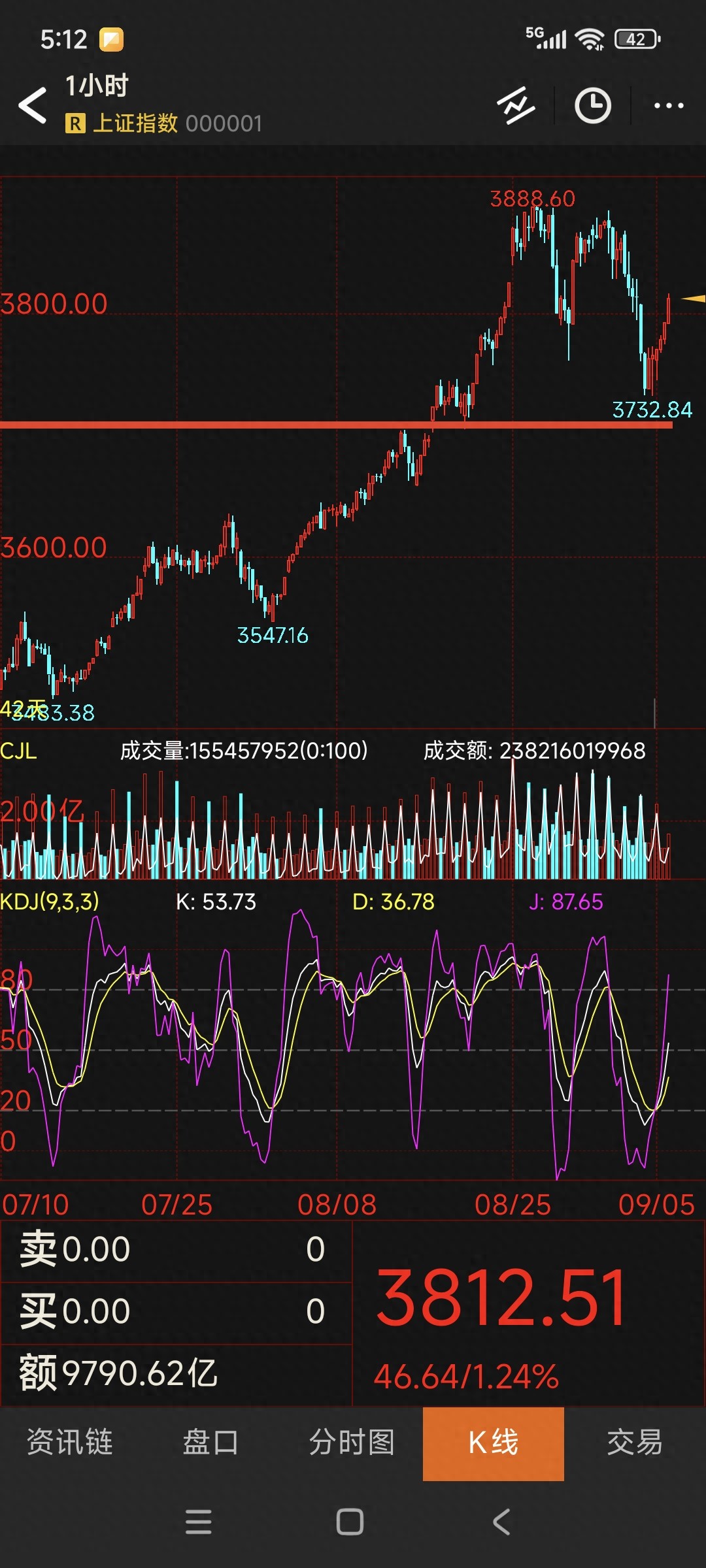Select the K线 tab

click(x=493, y=1443)
